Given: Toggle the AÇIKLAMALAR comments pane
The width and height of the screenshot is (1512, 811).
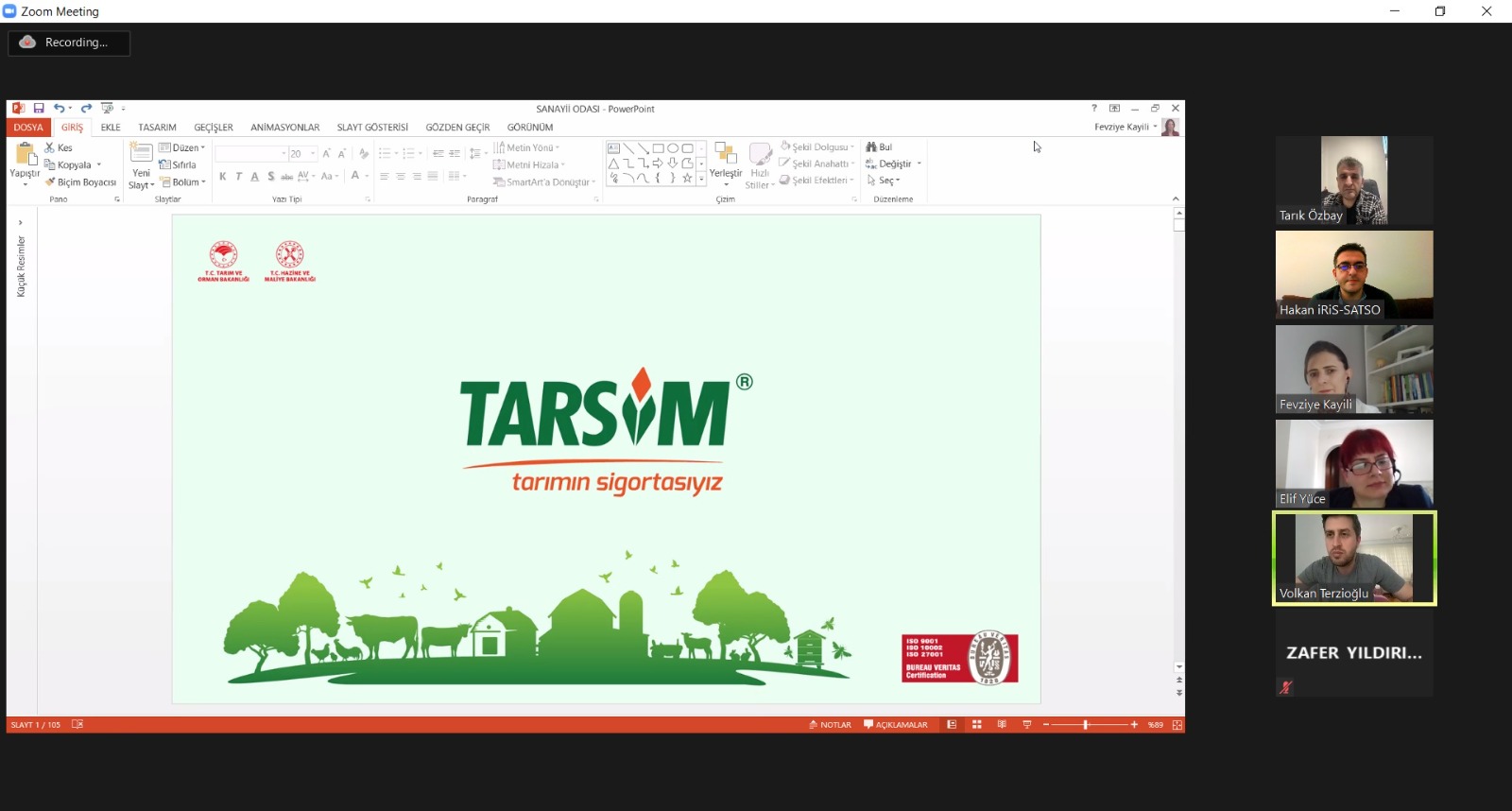Looking at the screenshot, I should tap(895, 725).
